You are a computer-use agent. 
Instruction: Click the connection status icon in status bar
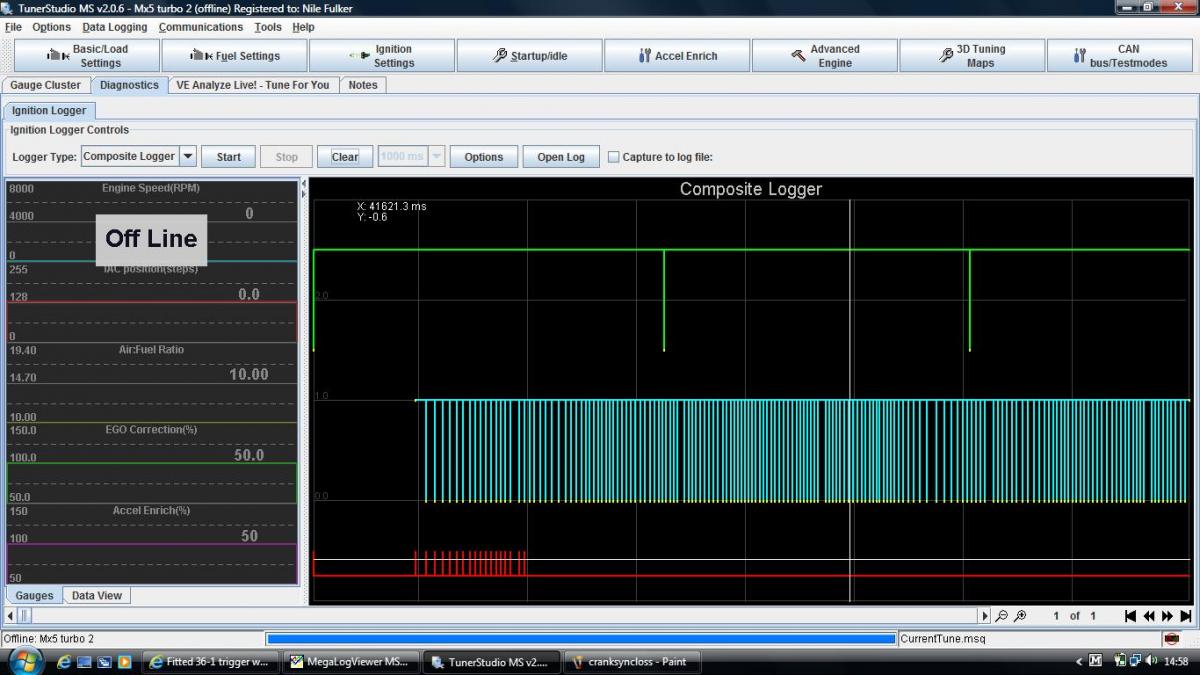coord(1171,639)
